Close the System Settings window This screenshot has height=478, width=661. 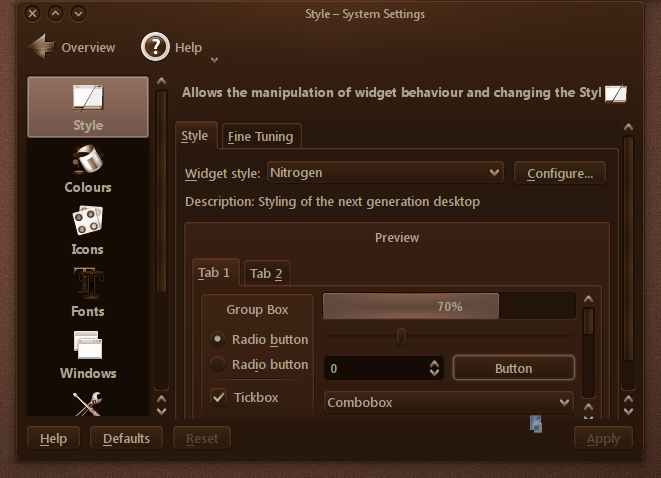(x=32, y=13)
